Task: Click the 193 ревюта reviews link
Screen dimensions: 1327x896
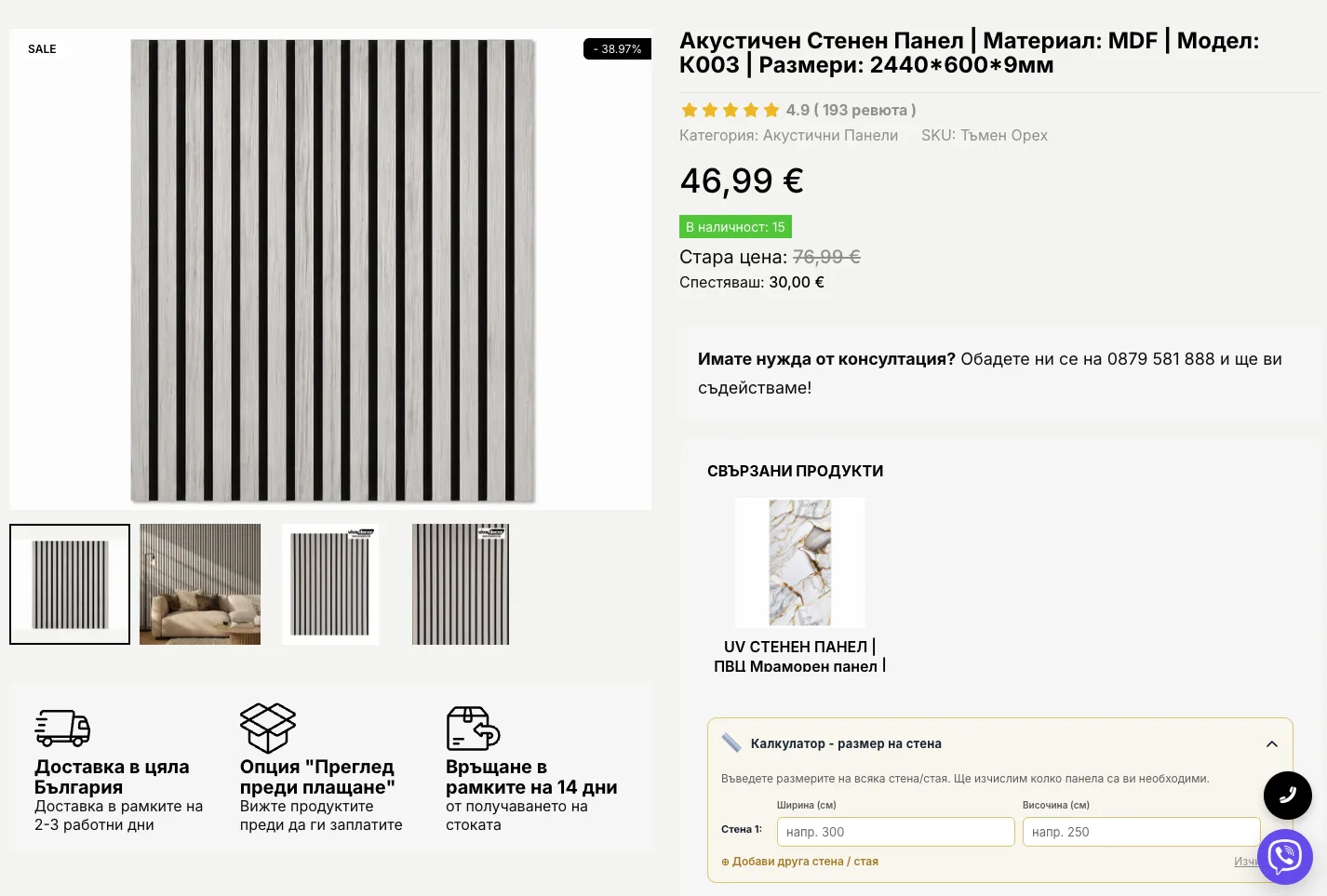Action: click(x=865, y=110)
